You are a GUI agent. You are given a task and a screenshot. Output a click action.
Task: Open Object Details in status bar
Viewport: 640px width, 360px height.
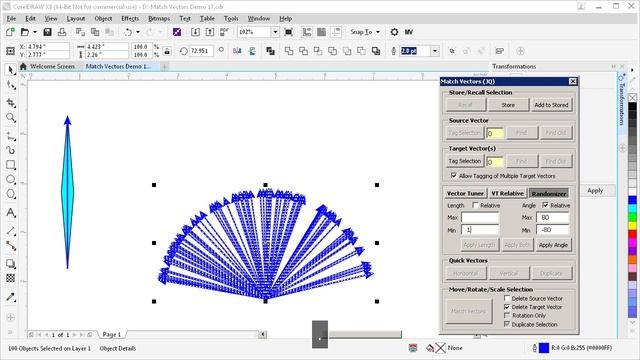pos(118,348)
